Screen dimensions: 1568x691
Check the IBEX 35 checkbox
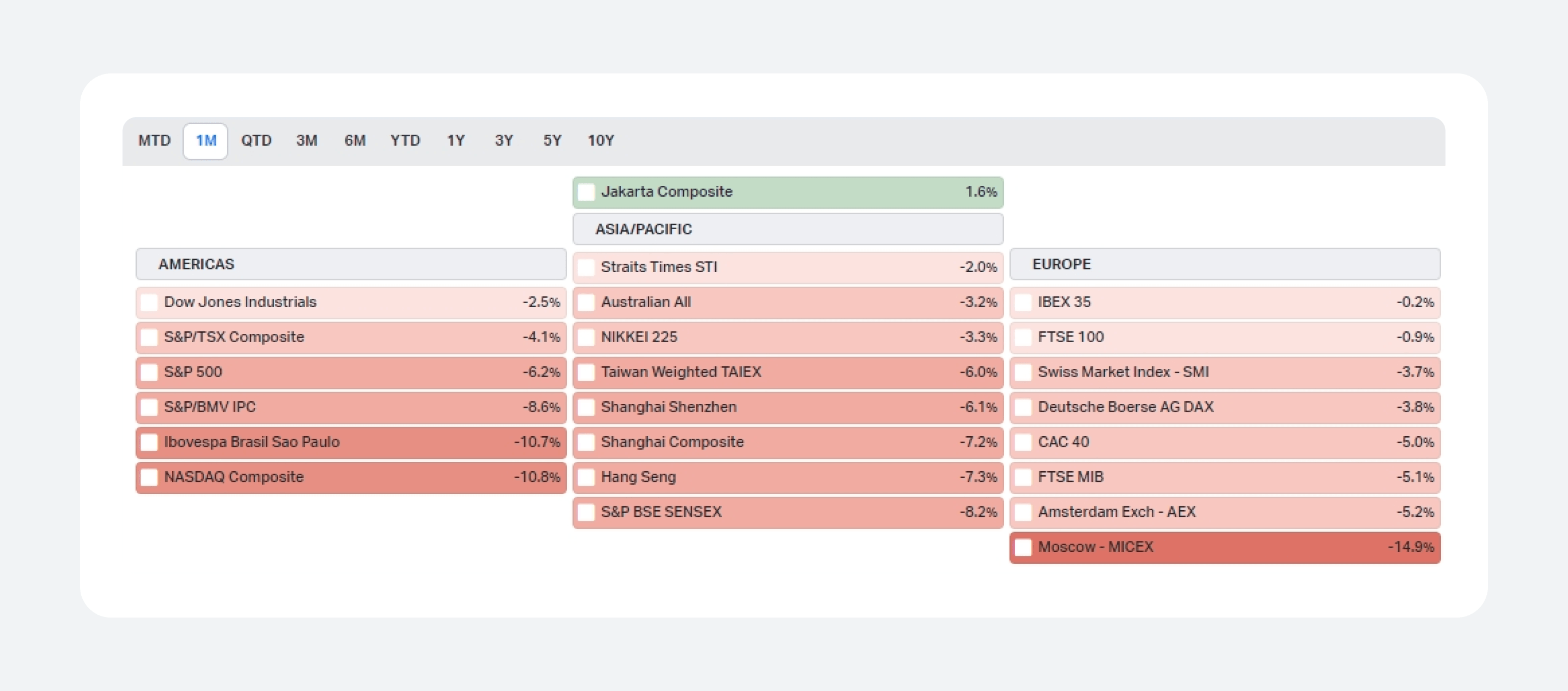1023,303
